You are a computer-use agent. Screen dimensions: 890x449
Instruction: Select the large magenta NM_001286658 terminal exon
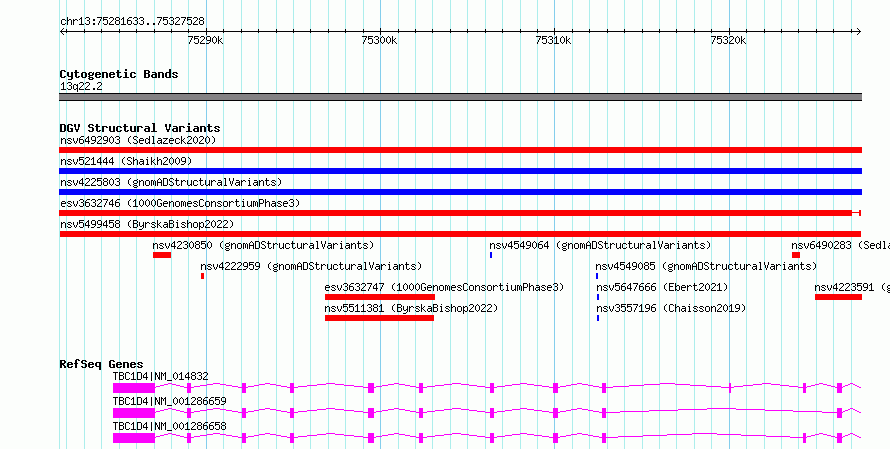point(134,438)
